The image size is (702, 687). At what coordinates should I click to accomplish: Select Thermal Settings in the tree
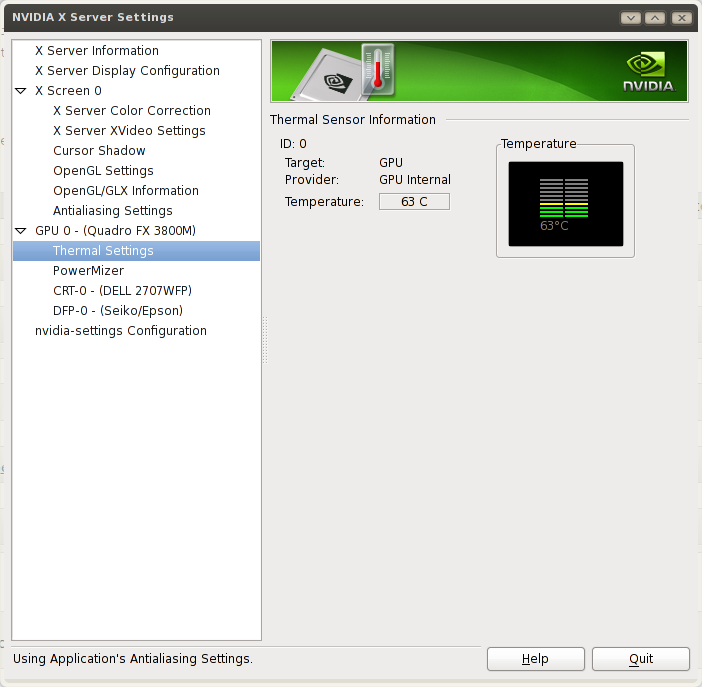[137, 251]
